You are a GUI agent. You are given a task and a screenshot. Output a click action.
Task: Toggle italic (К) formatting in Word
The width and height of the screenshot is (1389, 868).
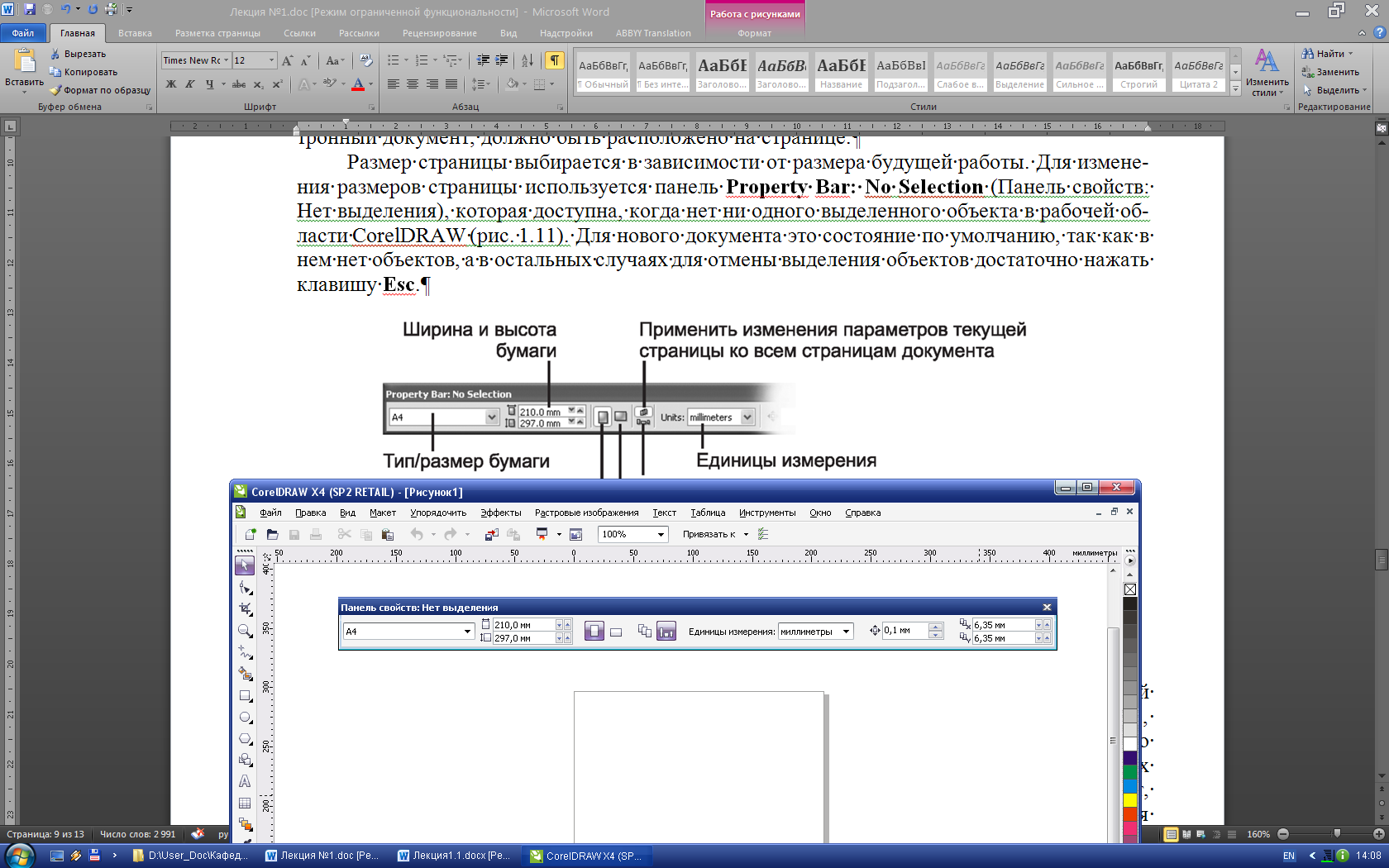[190, 84]
